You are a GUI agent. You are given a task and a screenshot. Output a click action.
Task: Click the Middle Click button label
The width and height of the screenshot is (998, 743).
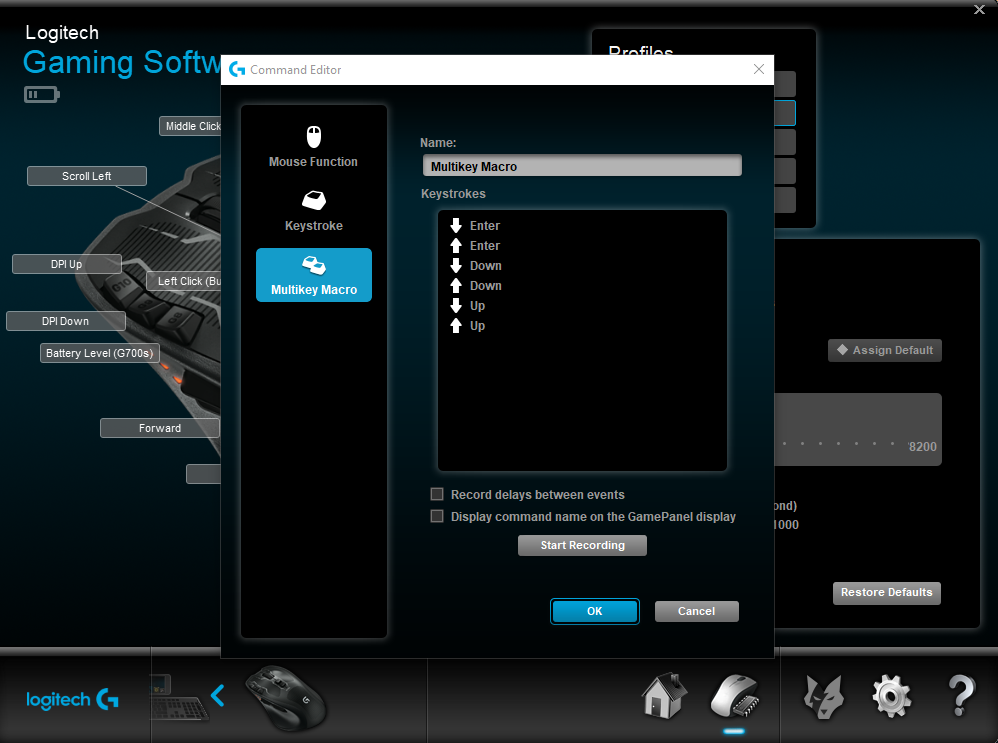[190, 126]
